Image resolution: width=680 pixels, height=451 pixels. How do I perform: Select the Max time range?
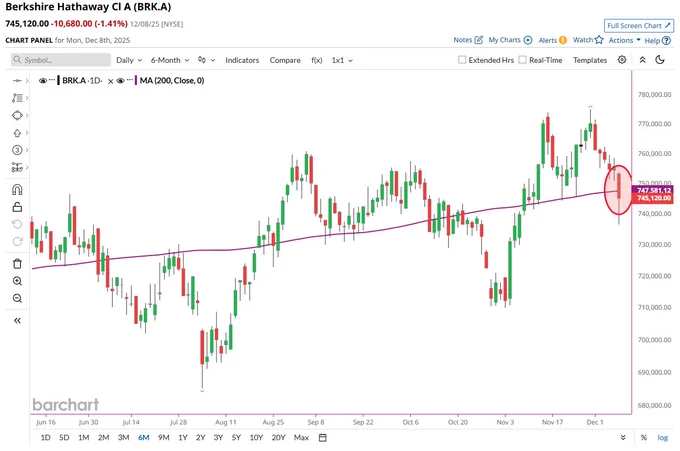tap(301, 438)
